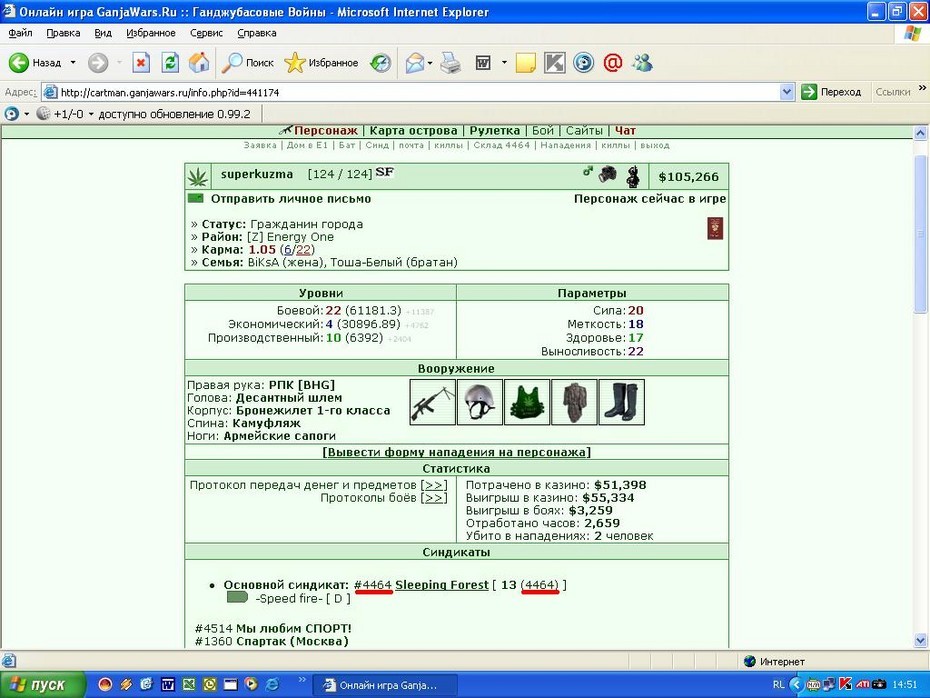This screenshot has width=930, height=698.
Task: Click the RPK machine gun item image
Action: tap(432, 402)
